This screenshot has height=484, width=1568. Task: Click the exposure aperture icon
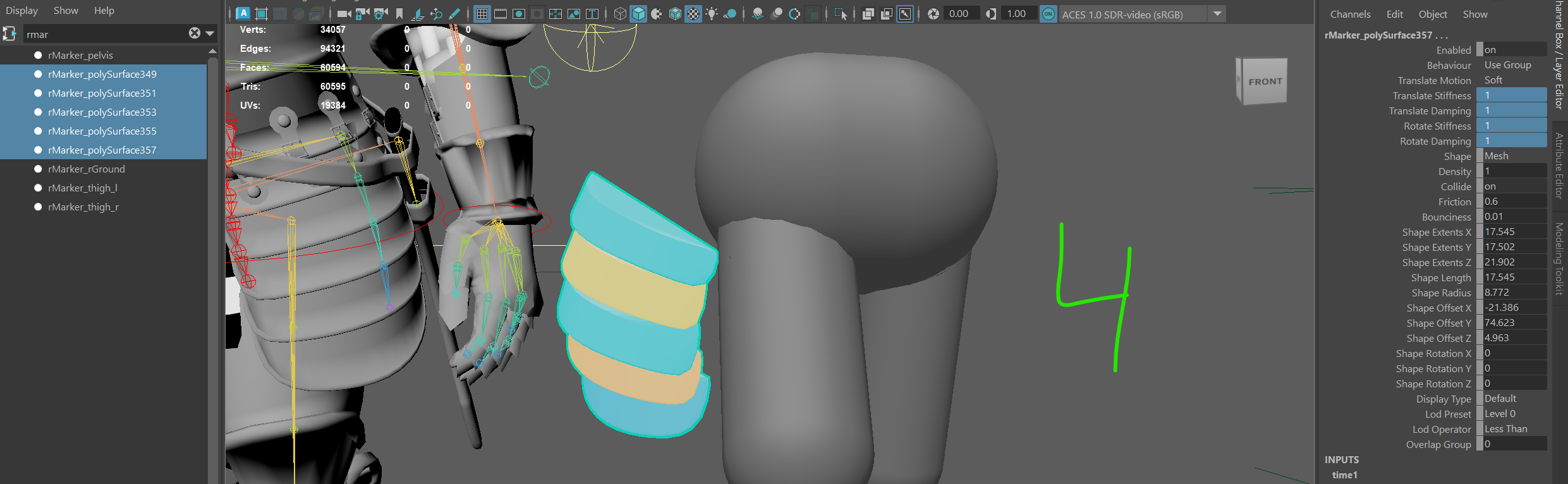[933, 14]
